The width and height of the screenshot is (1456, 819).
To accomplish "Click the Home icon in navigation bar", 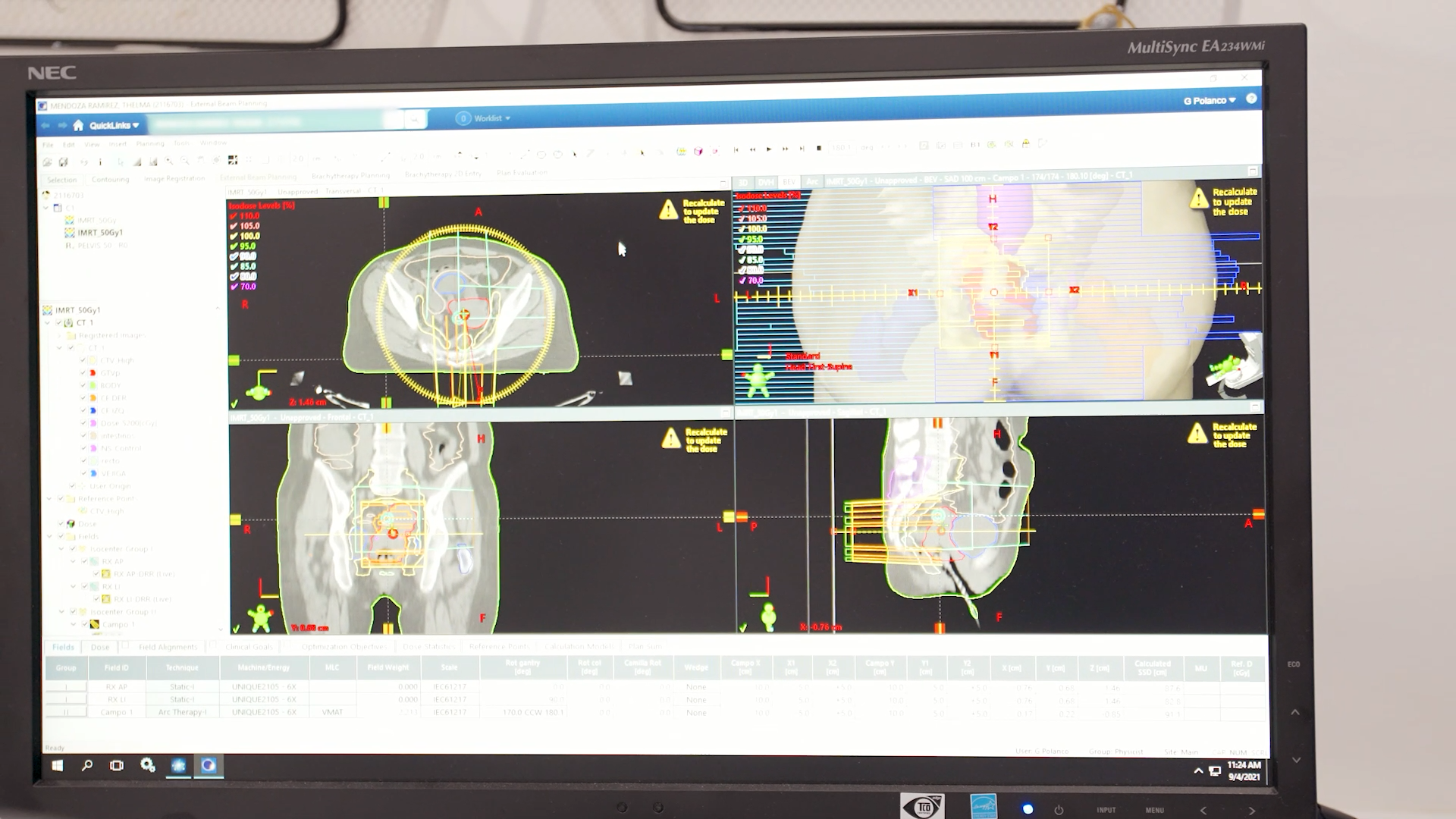I will pyautogui.click(x=78, y=125).
